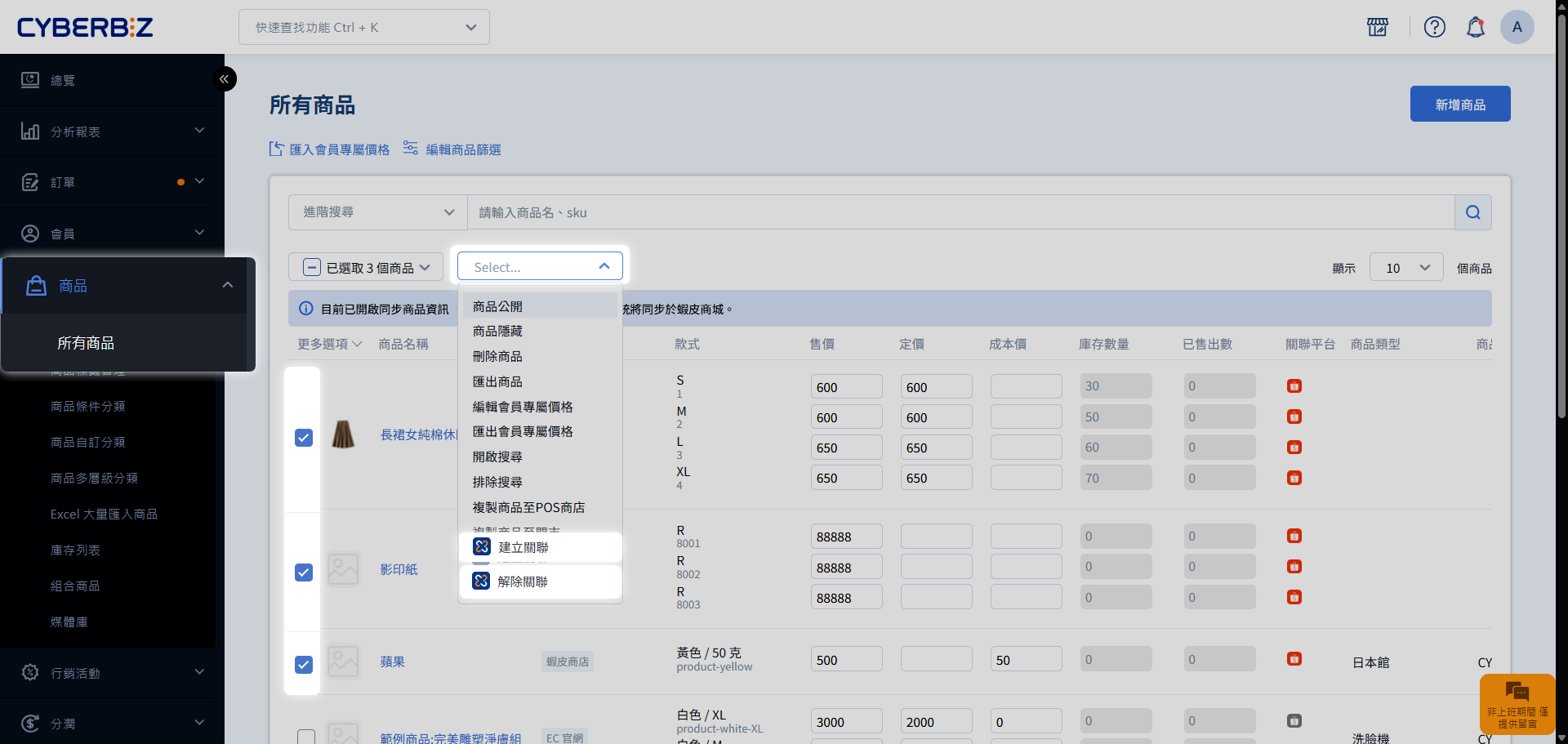Click the 新增商品 button
This screenshot has width=1568, height=744.
pyautogui.click(x=1459, y=105)
